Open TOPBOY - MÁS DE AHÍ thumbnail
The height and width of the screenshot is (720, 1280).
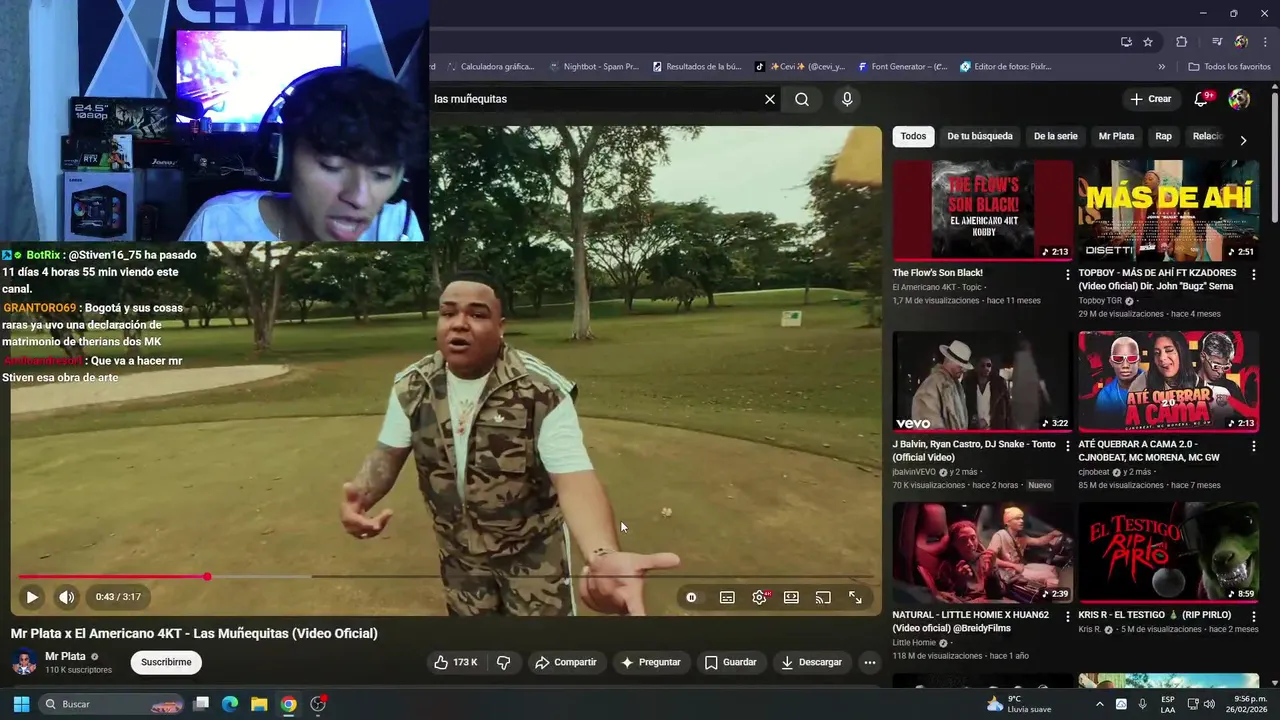[1168, 210]
